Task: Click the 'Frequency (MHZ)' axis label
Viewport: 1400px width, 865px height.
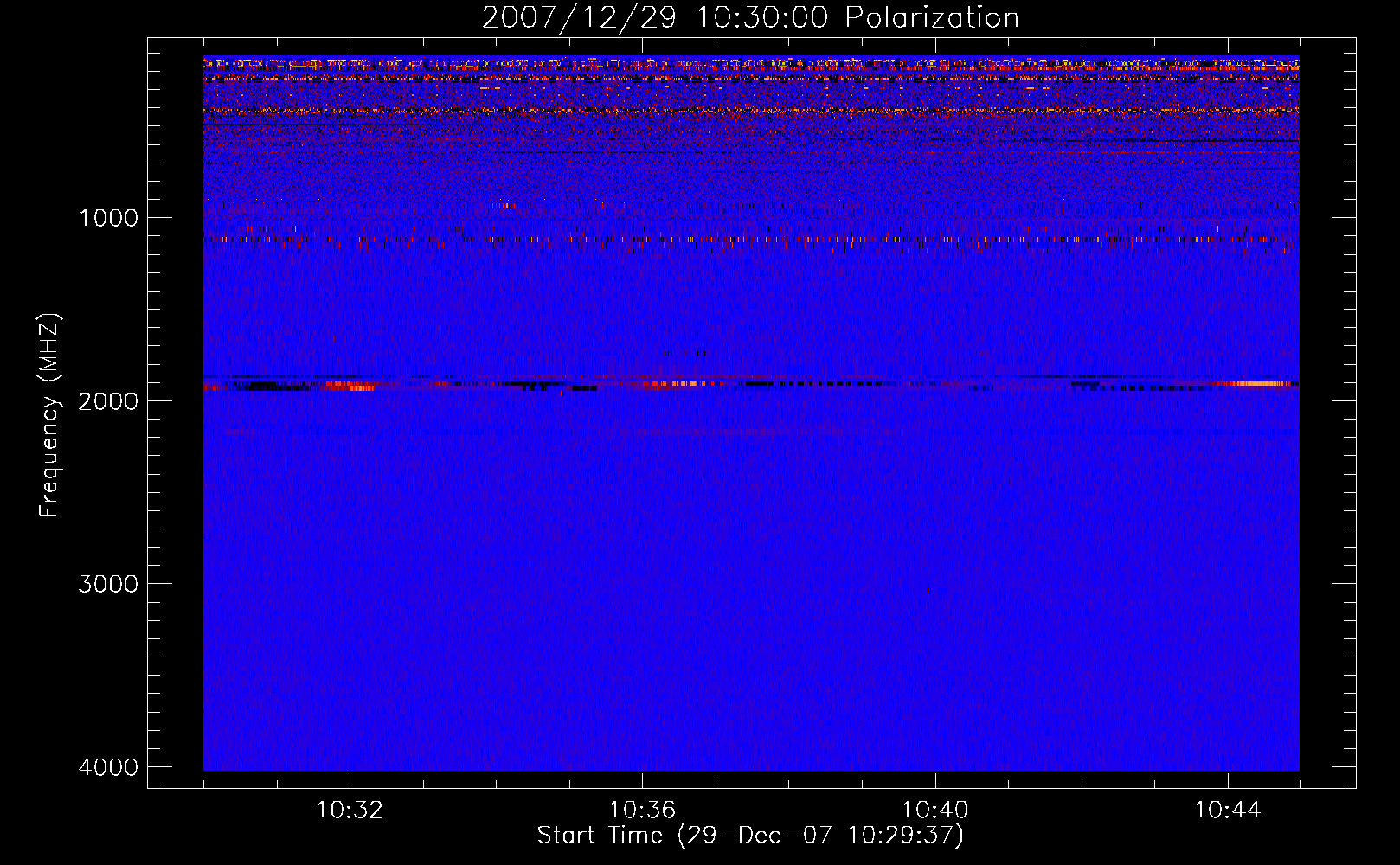Action: 49,415
